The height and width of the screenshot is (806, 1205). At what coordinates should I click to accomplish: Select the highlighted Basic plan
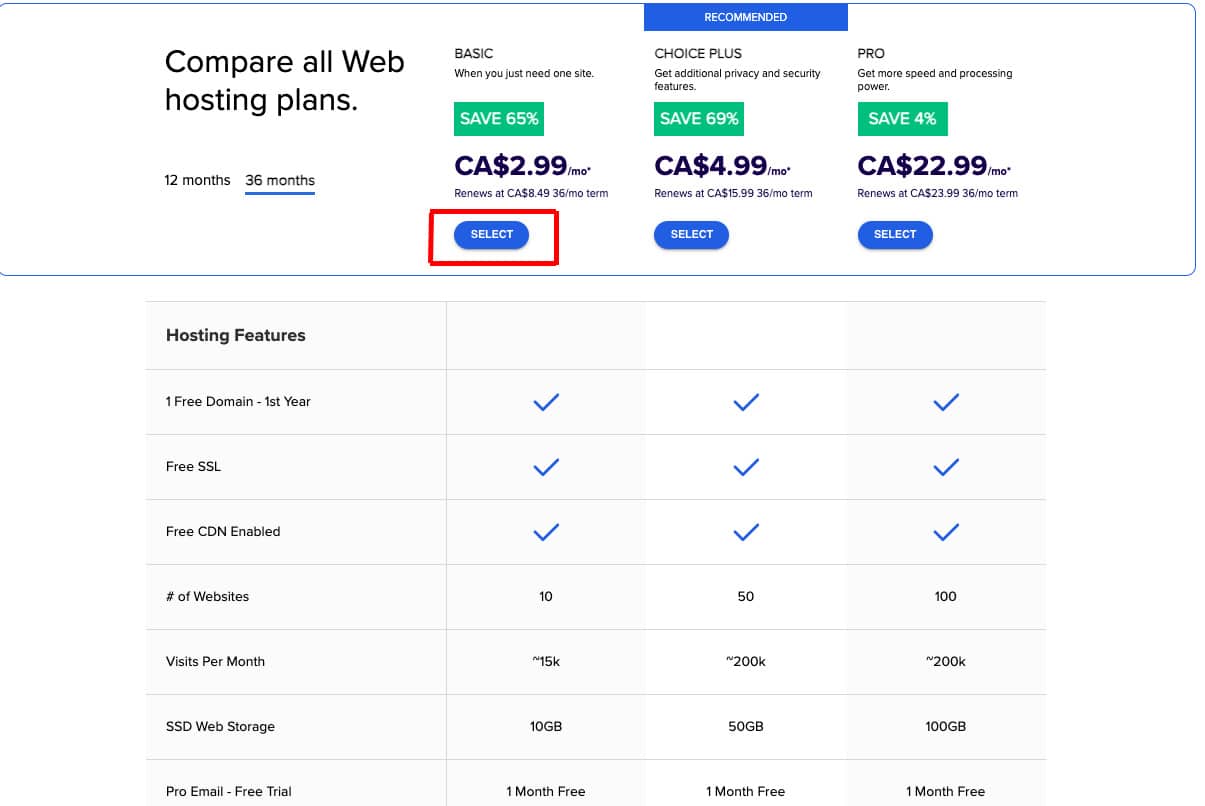point(491,234)
